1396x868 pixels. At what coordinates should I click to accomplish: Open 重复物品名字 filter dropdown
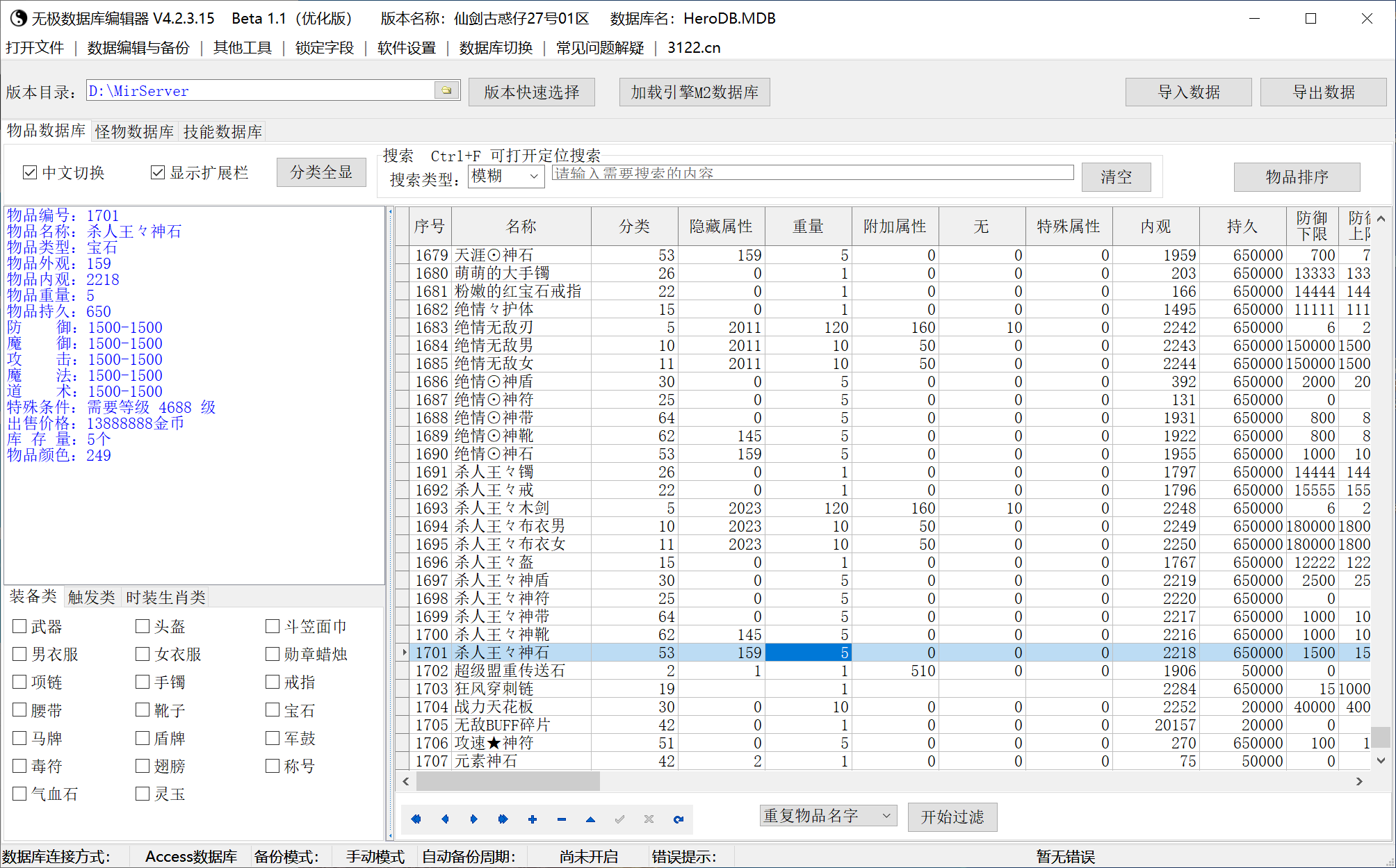tap(828, 815)
